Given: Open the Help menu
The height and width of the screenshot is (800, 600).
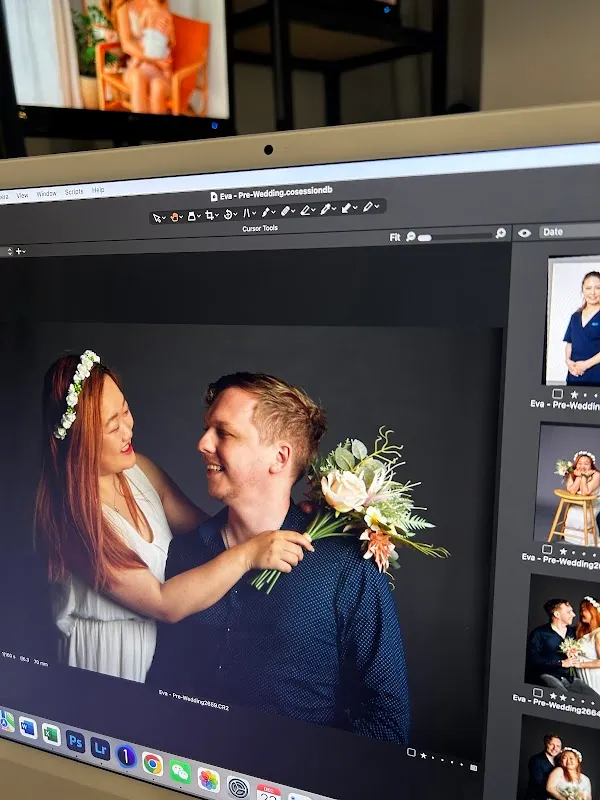Looking at the screenshot, I should click(98, 190).
